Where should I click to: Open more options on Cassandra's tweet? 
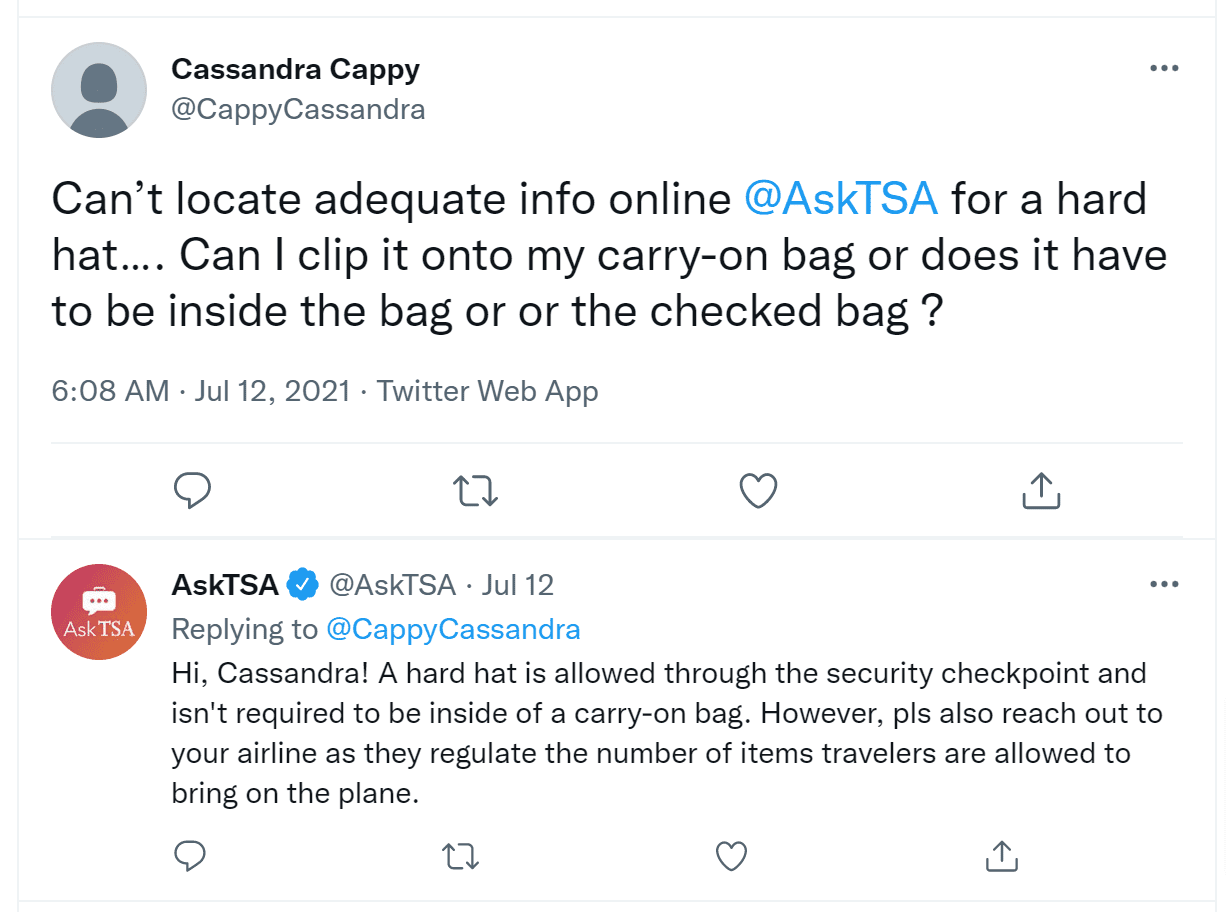click(x=1164, y=69)
